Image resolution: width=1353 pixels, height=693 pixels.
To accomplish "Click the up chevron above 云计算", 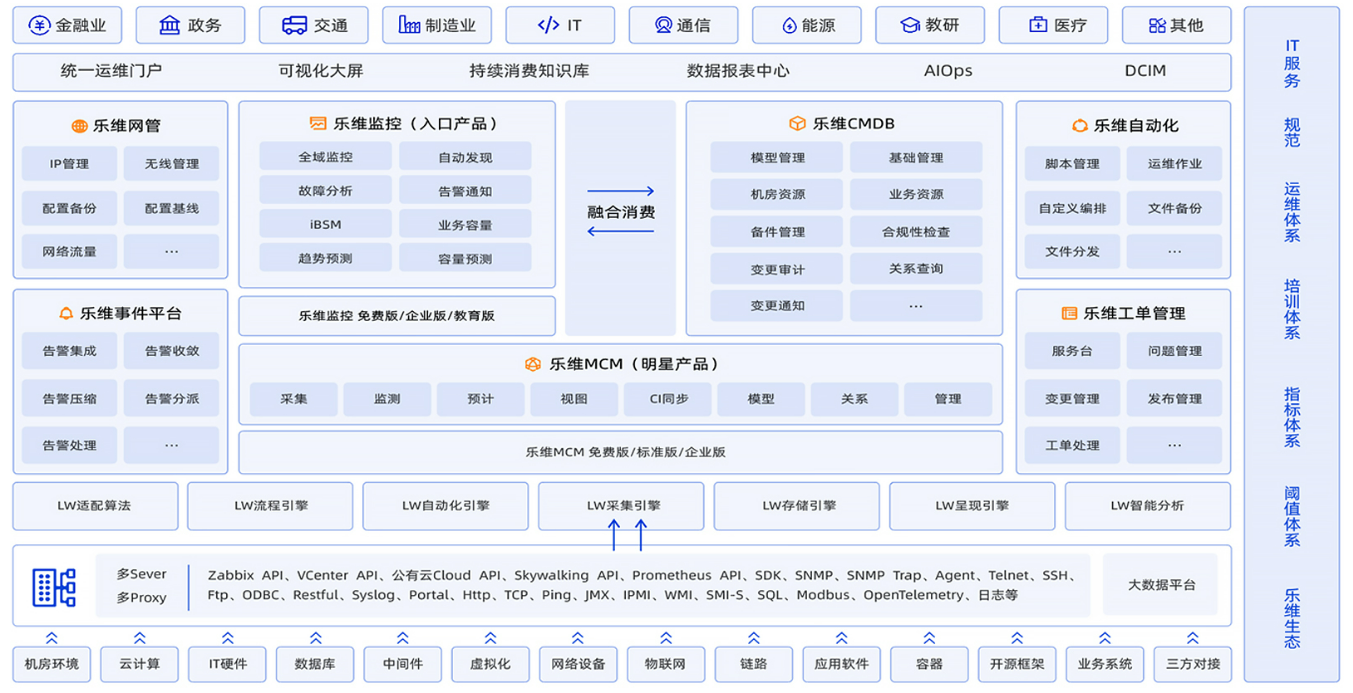I will point(140,638).
